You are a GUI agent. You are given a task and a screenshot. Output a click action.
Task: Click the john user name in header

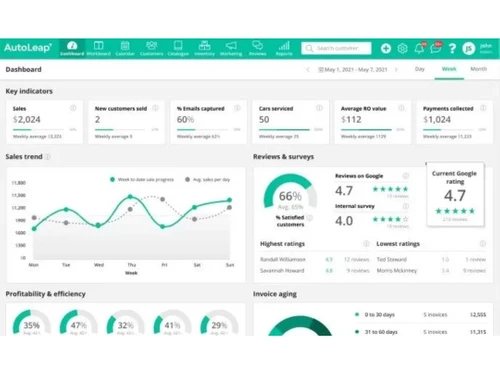pyautogui.click(x=486, y=46)
